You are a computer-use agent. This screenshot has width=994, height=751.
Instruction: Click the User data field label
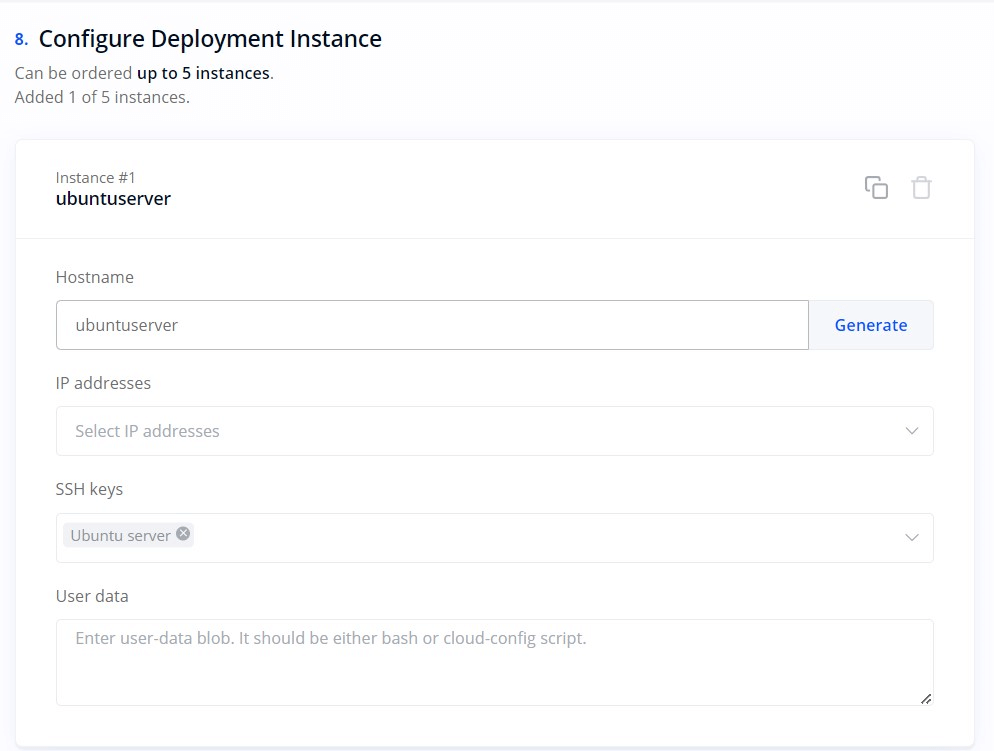pos(92,596)
